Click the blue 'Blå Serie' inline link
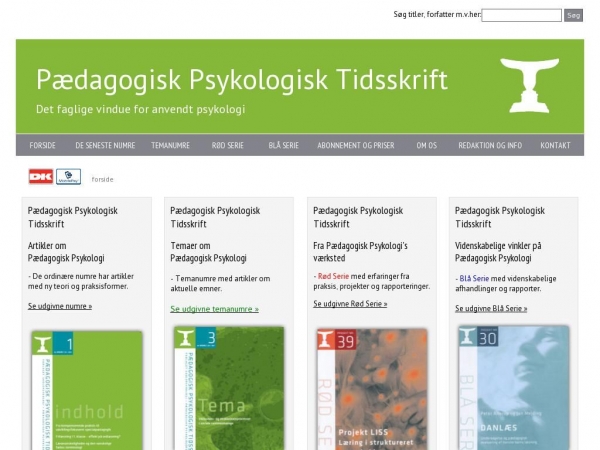This screenshot has width=600, height=450. 474,279
